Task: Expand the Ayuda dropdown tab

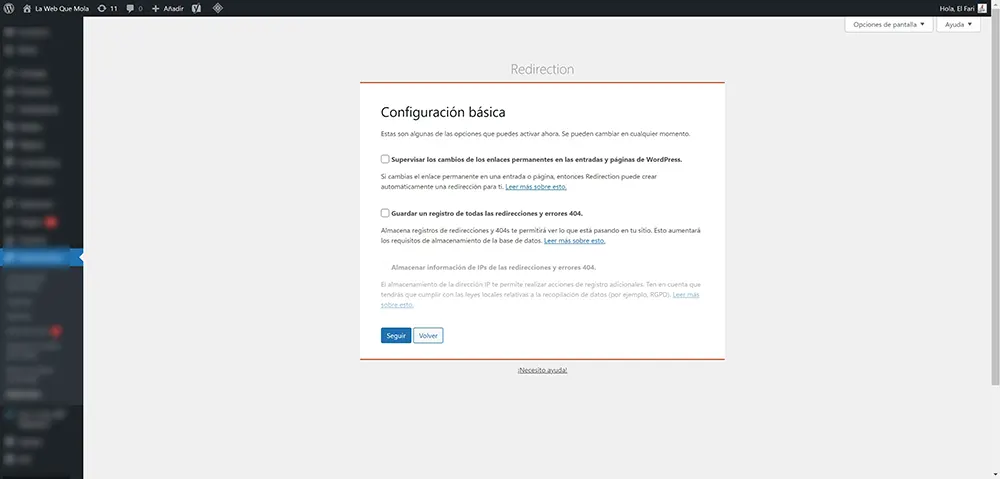Action: (x=958, y=25)
